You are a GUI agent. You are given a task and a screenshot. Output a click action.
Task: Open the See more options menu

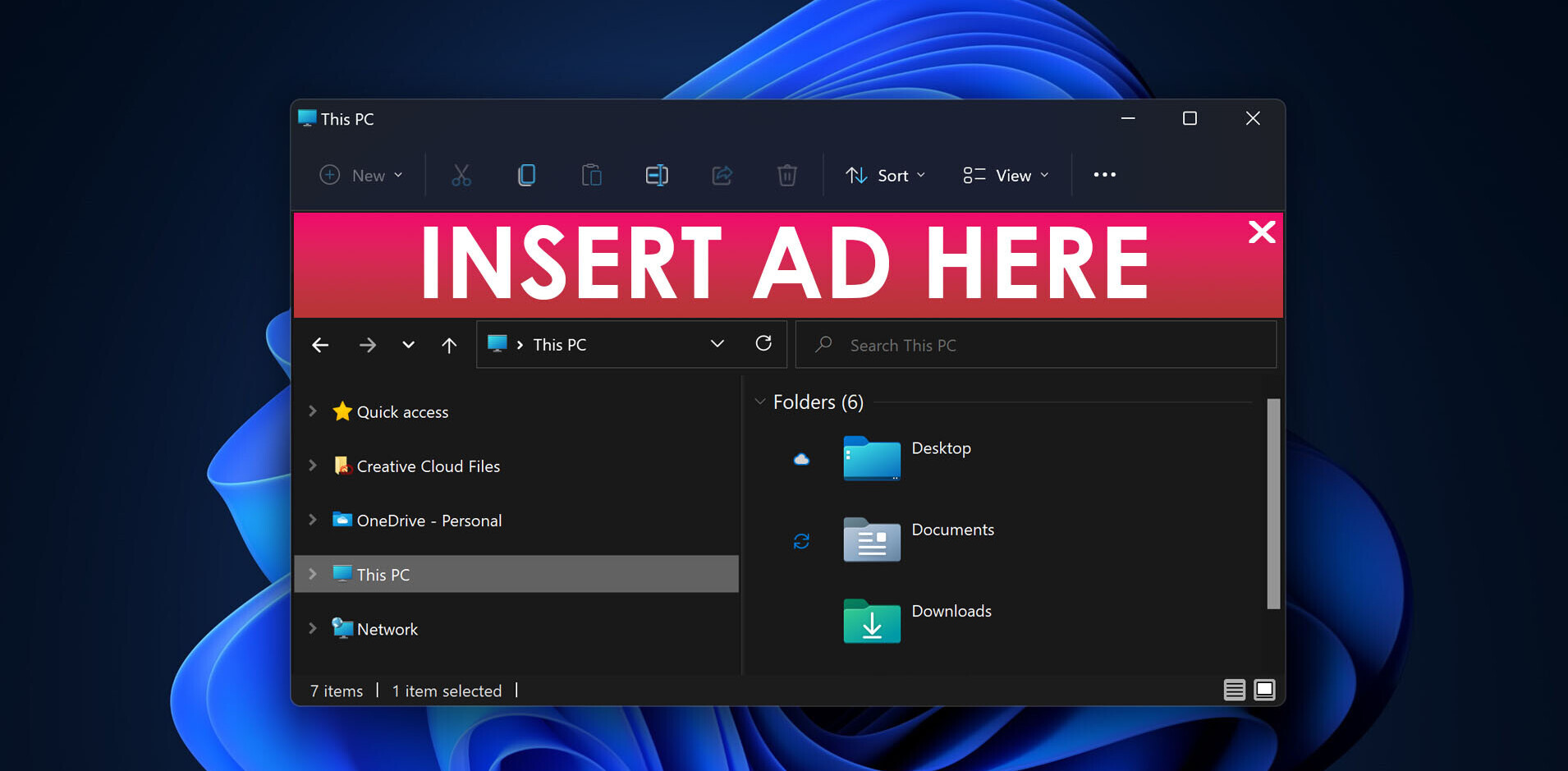click(x=1104, y=175)
